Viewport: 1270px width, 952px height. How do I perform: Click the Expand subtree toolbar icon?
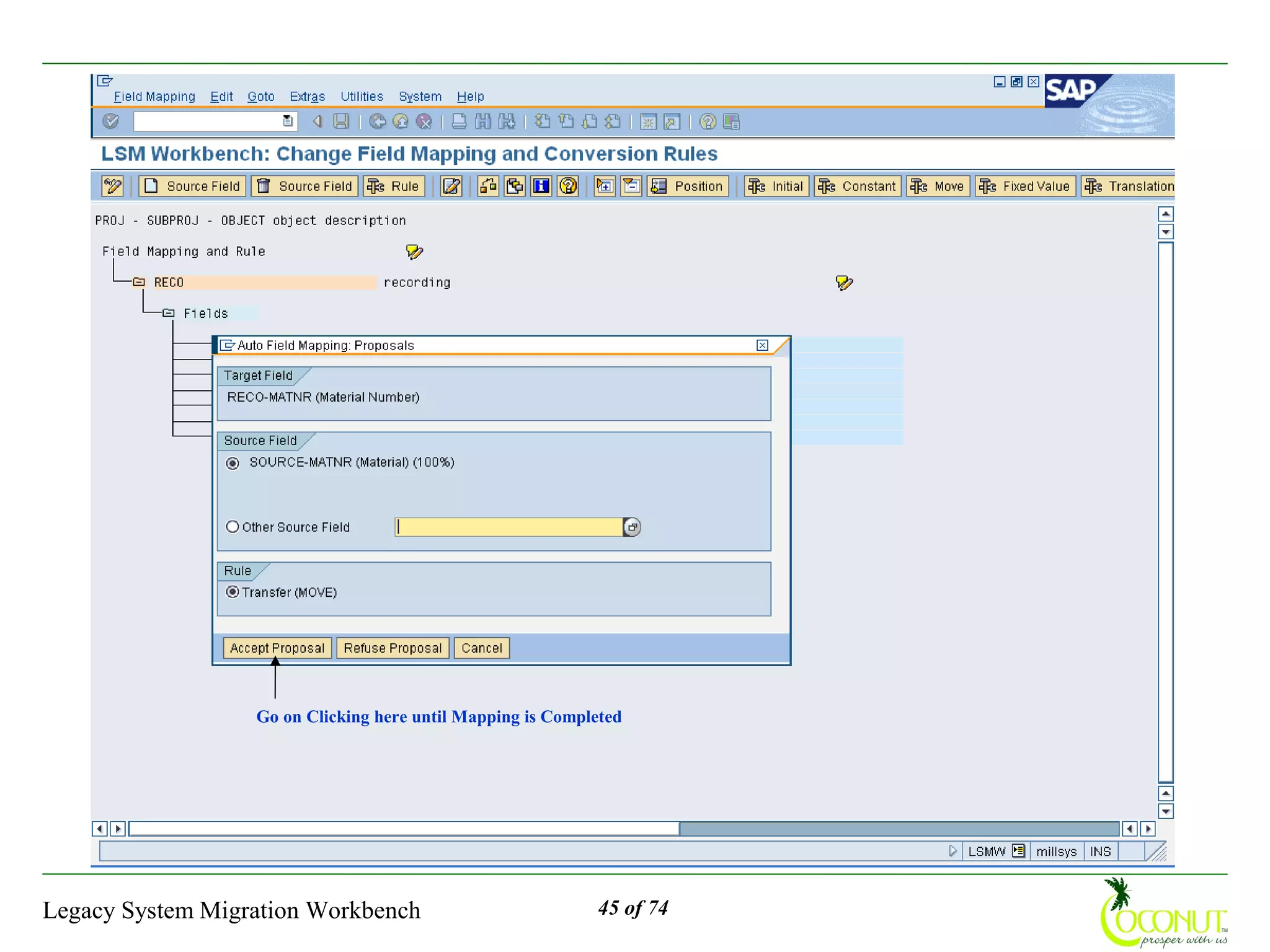pyautogui.click(x=605, y=186)
